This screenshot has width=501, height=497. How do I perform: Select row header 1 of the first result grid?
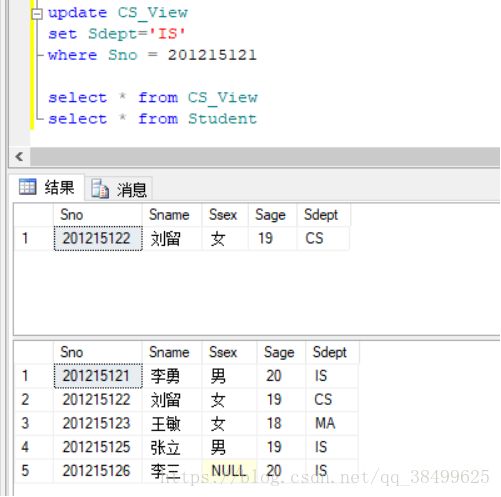pyautogui.click(x=34, y=239)
